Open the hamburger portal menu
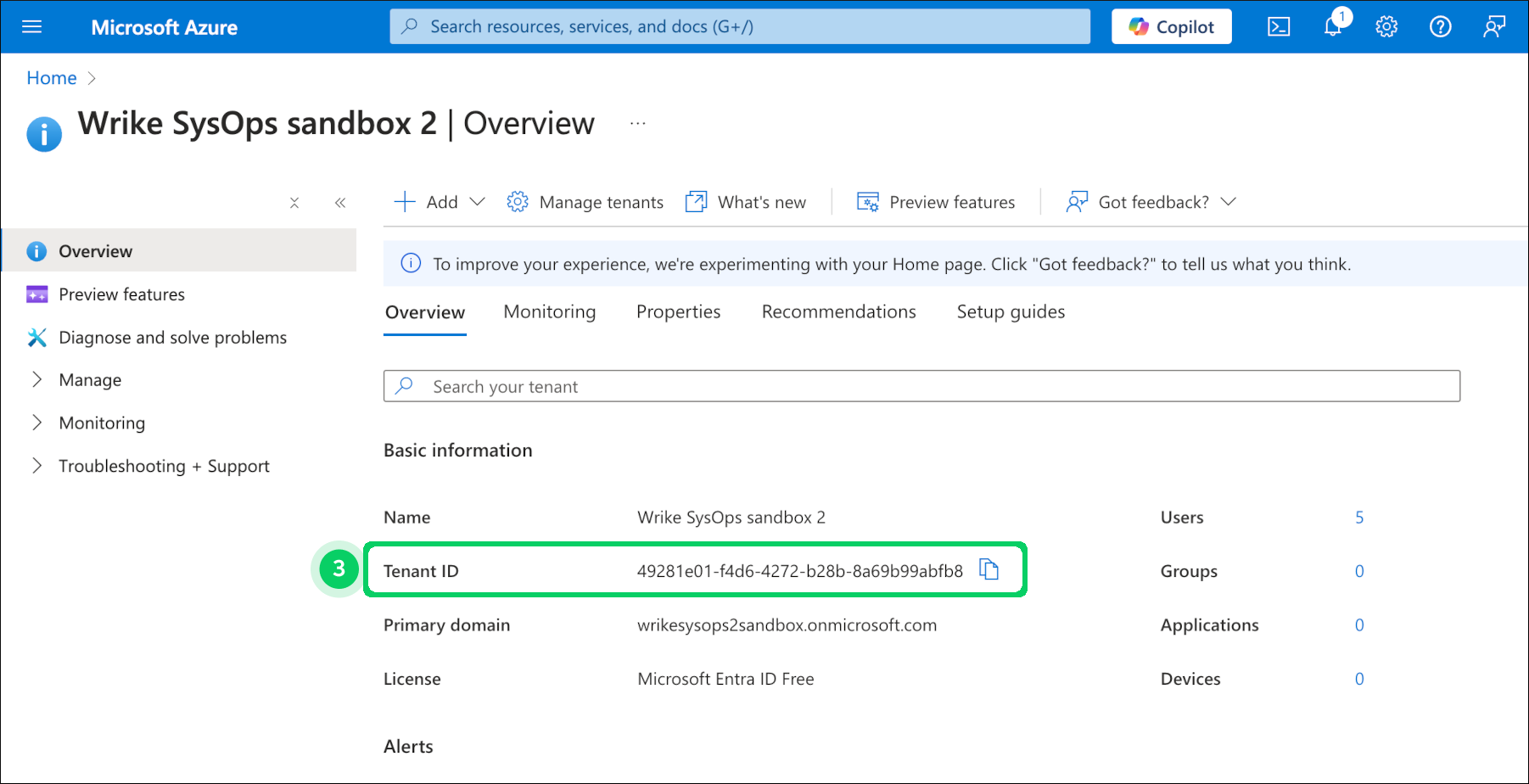 point(31,27)
